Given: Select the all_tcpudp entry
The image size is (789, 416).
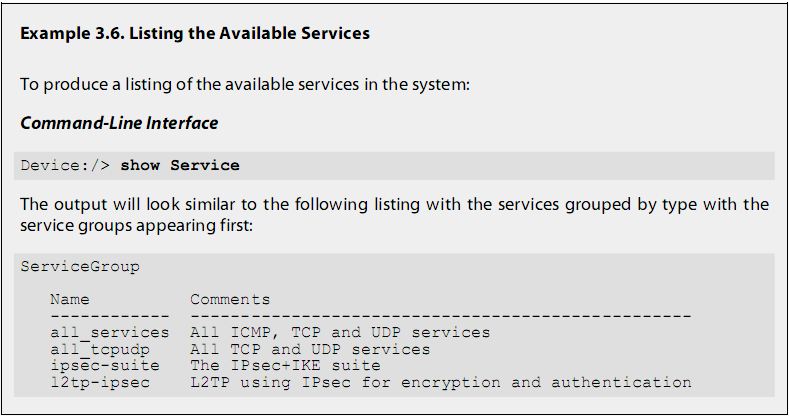Looking at the screenshot, I should tap(100, 349).
